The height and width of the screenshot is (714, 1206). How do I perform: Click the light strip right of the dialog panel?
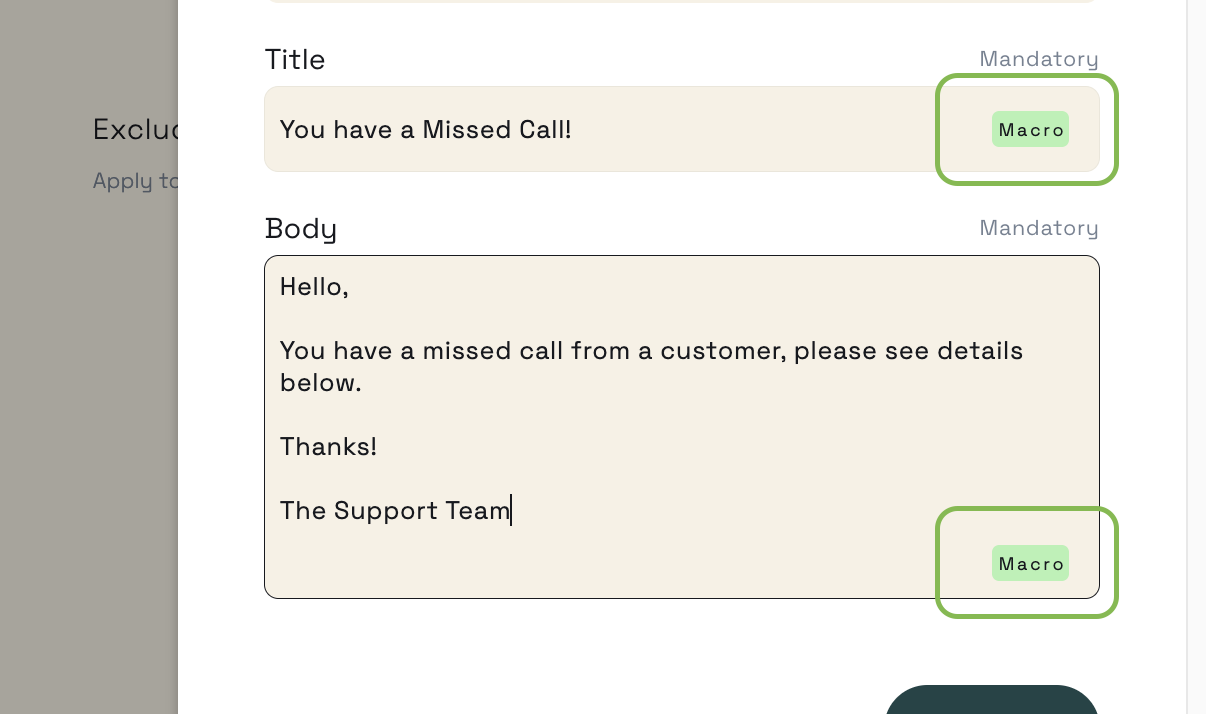(x=1196, y=357)
